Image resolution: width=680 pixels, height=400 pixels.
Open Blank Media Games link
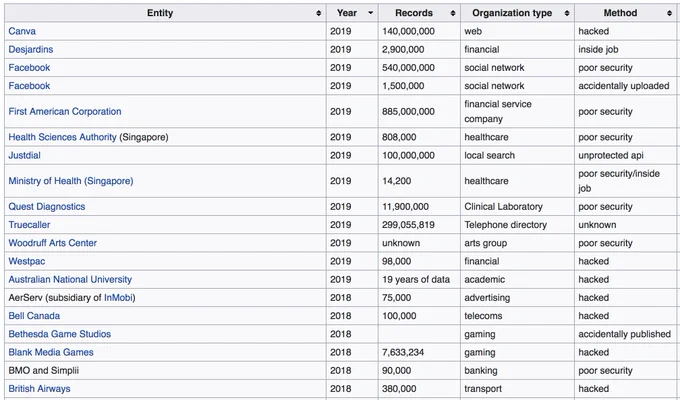[51, 352]
